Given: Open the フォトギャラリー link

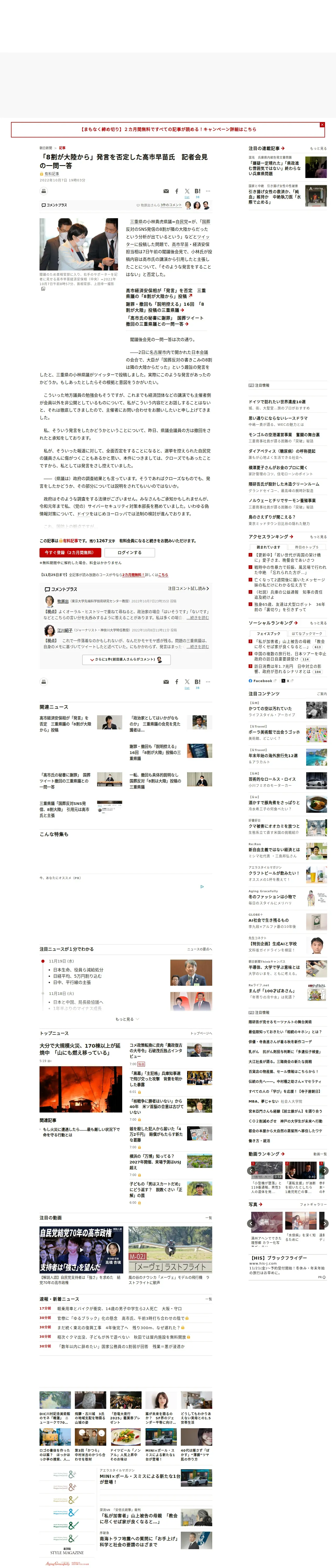Looking at the screenshot, I should coord(313,1204).
